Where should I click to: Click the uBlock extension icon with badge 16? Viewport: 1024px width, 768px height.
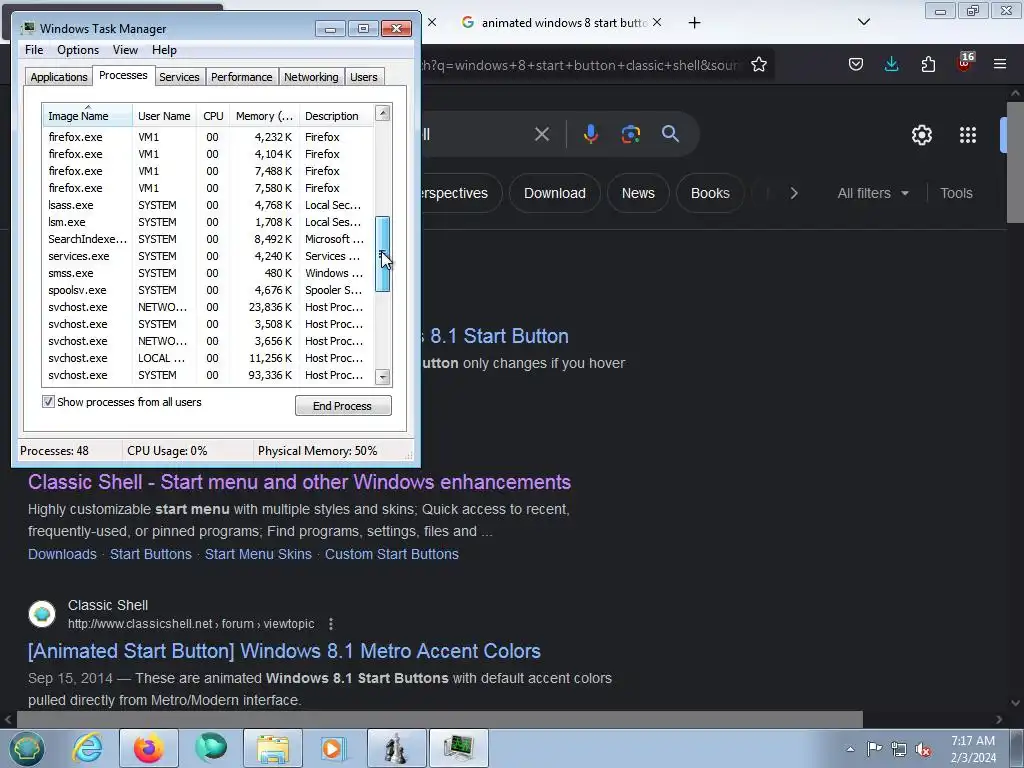coord(965,62)
